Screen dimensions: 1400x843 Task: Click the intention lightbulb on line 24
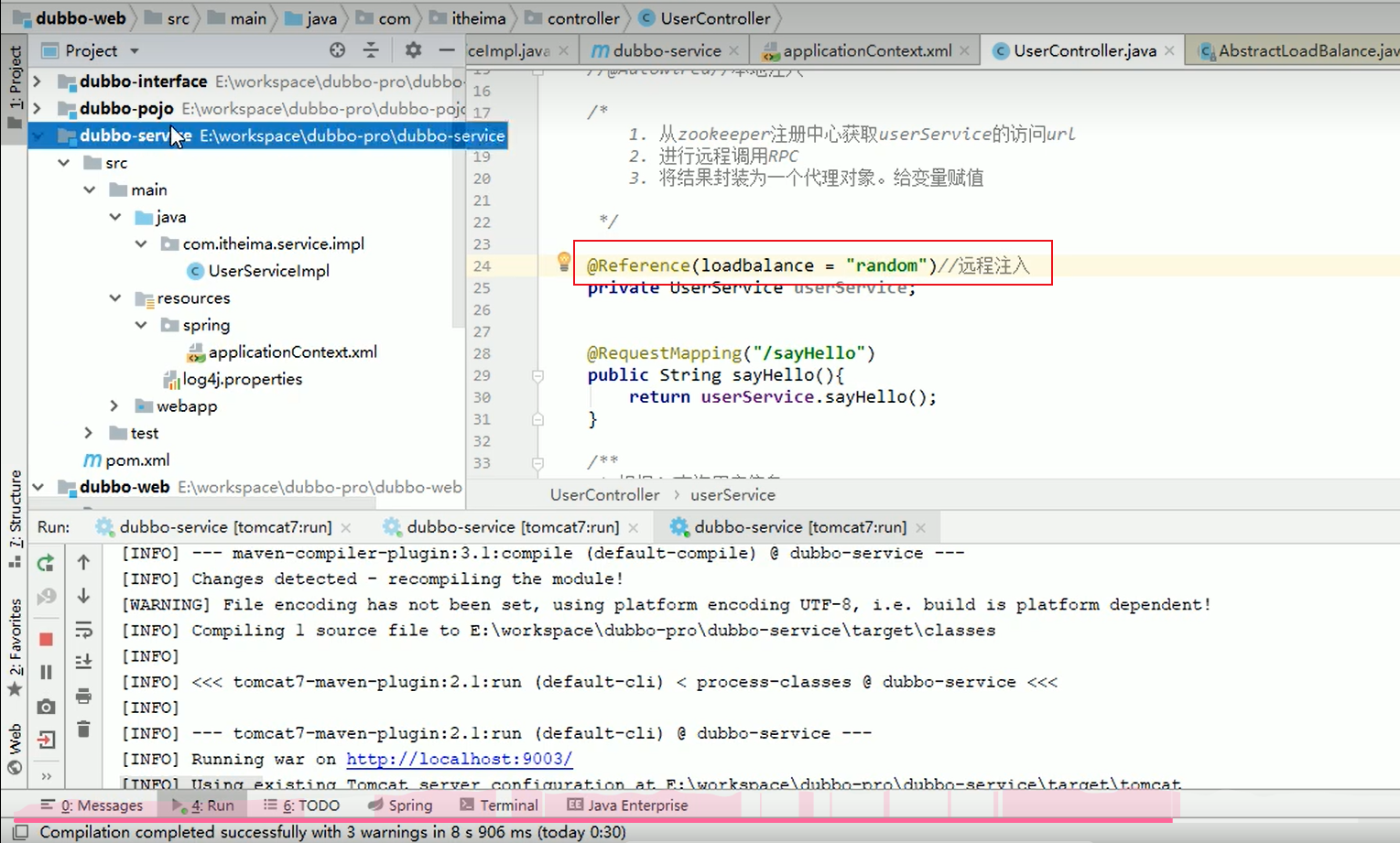coord(564,263)
